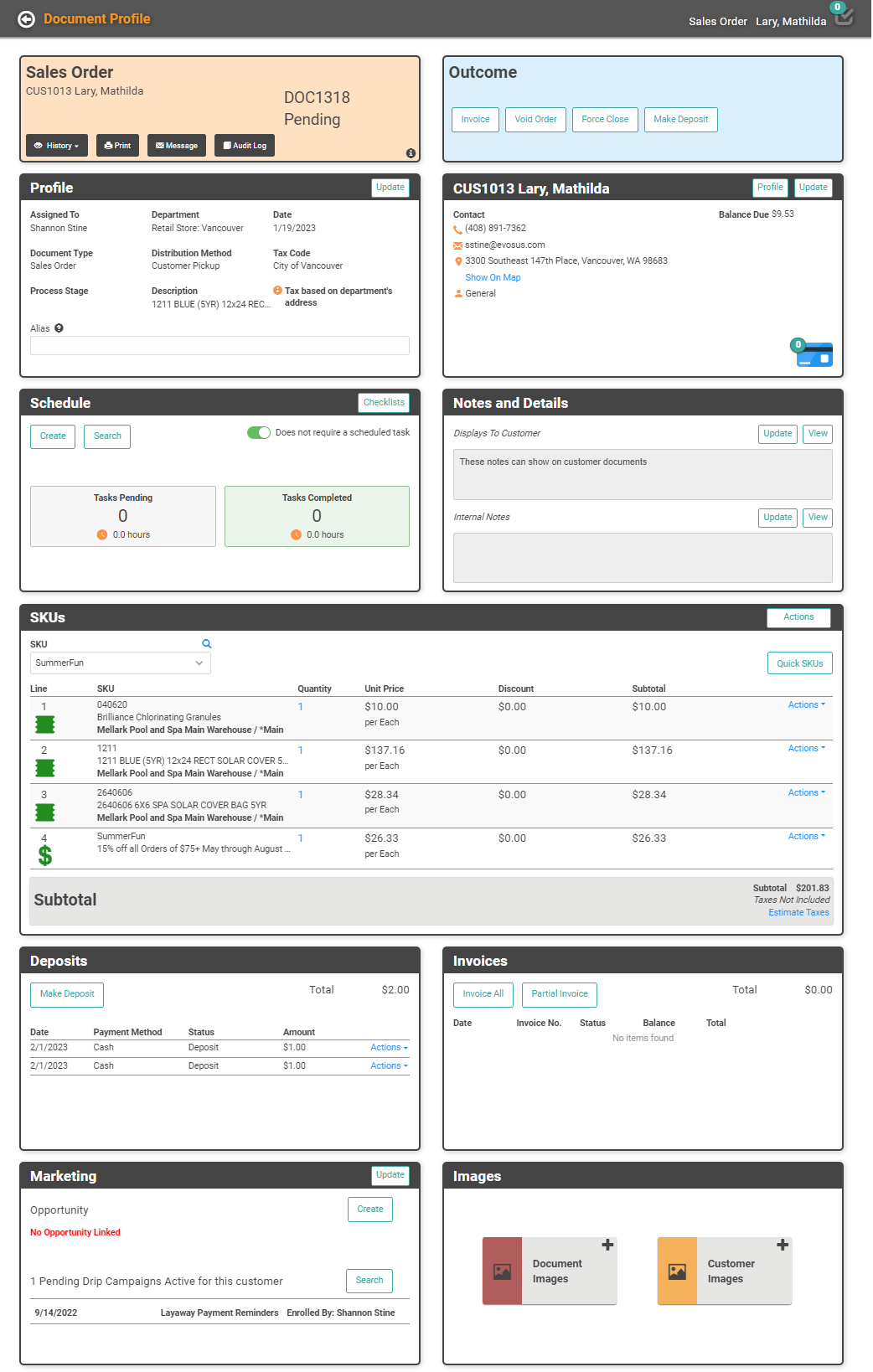Screen dimensions: 873x1372
Task: Click into the Alias input field
Action: 220,346
